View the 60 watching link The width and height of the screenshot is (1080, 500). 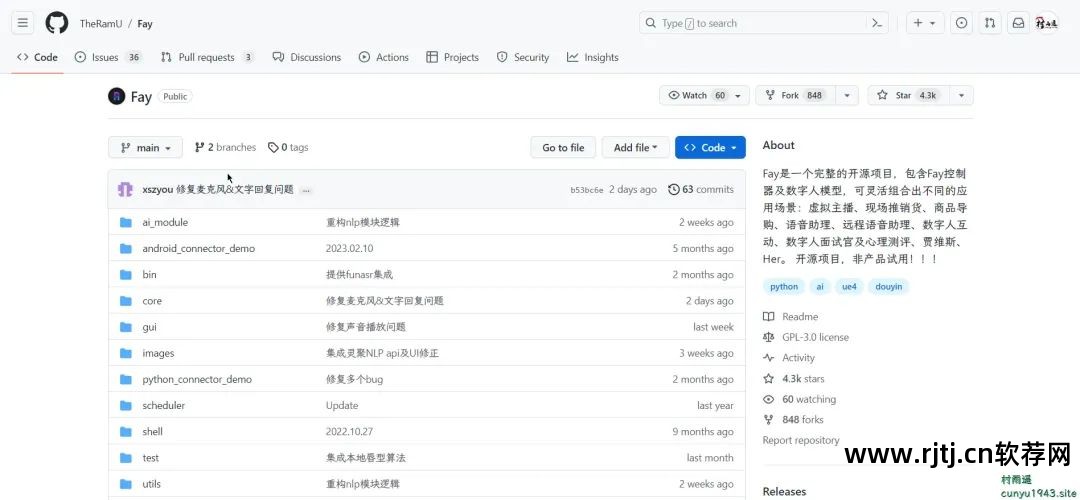point(800,399)
